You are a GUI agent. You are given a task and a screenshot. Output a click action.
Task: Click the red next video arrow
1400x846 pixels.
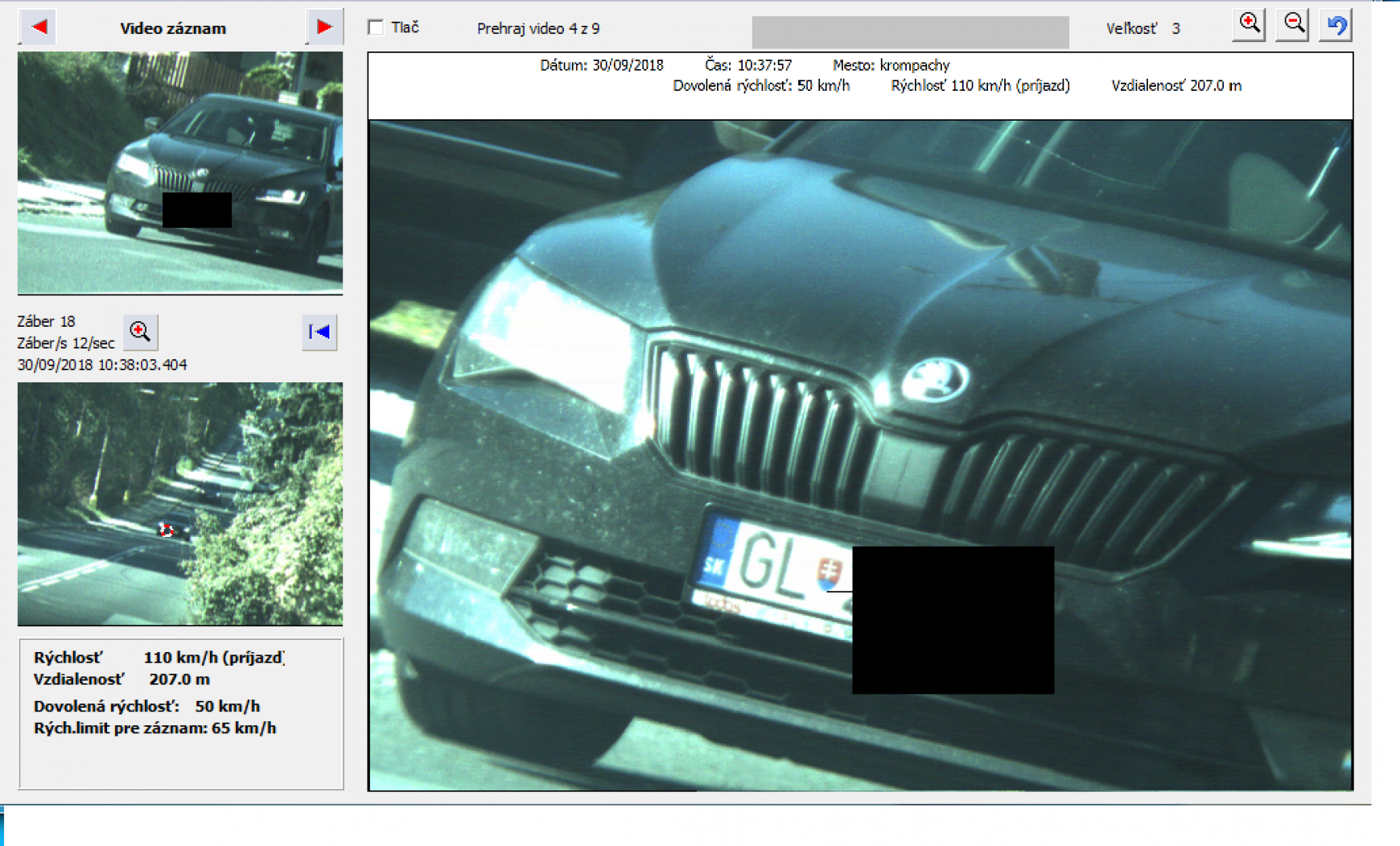(324, 27)
